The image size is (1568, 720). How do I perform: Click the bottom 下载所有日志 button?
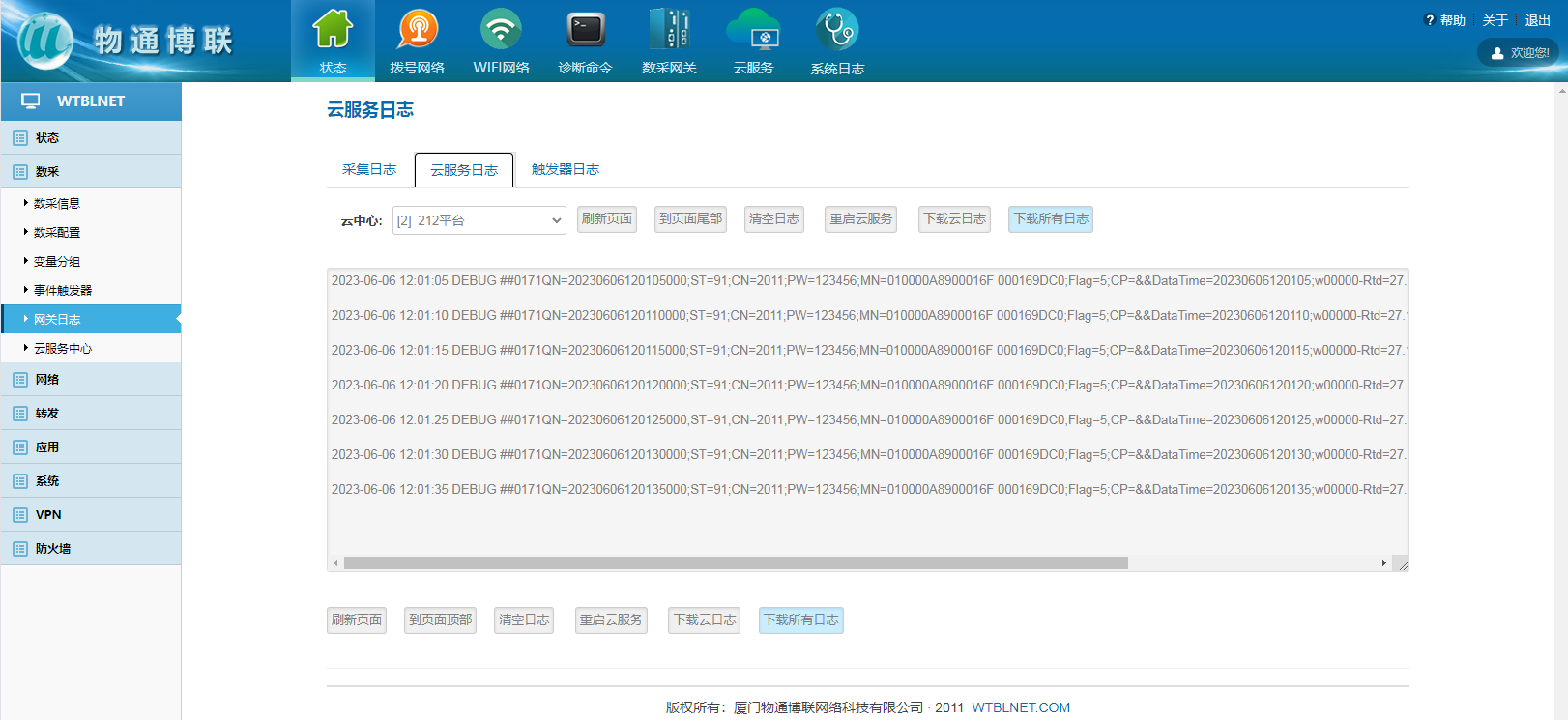[801, 620]
